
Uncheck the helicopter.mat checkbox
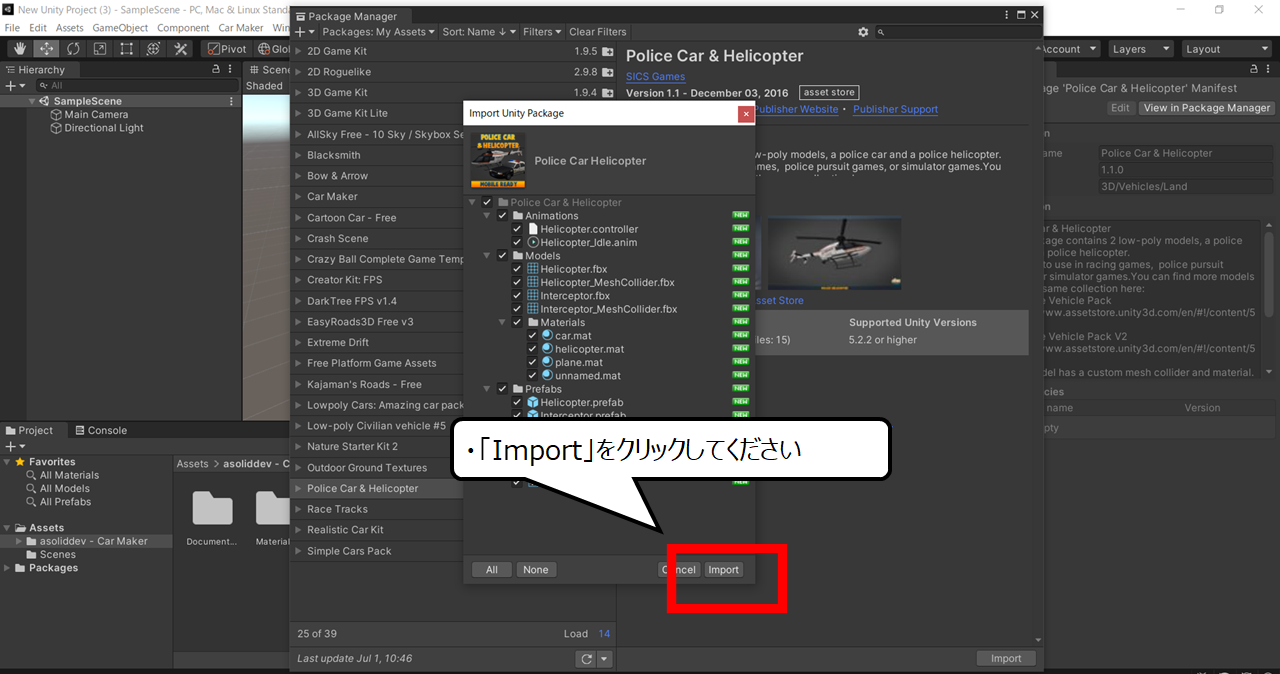[532, 349]
